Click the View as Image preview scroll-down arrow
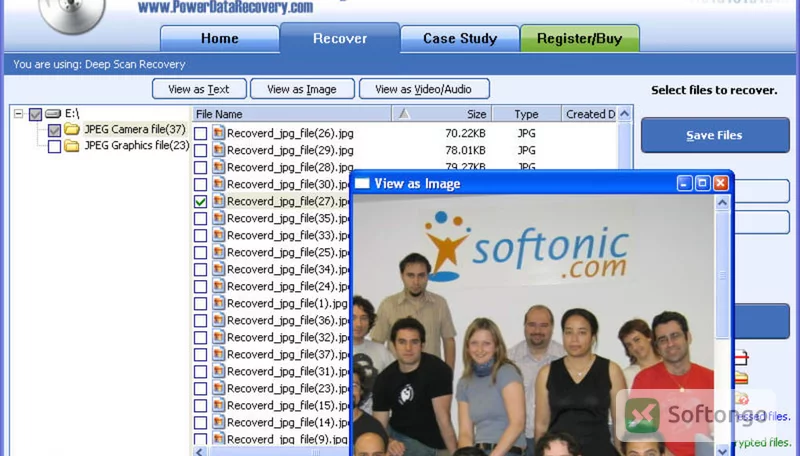This screenshot has height=456, width=800. point(722,450)
